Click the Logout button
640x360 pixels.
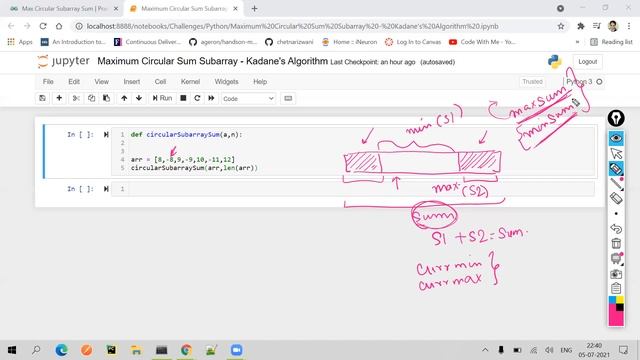click(x=587, y=62)
